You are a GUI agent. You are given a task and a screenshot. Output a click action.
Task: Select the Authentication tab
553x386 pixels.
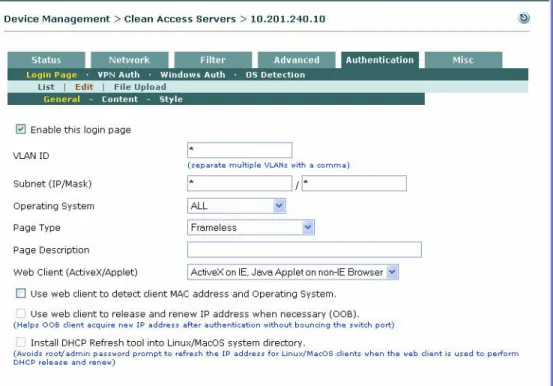[x=380, y=60]
